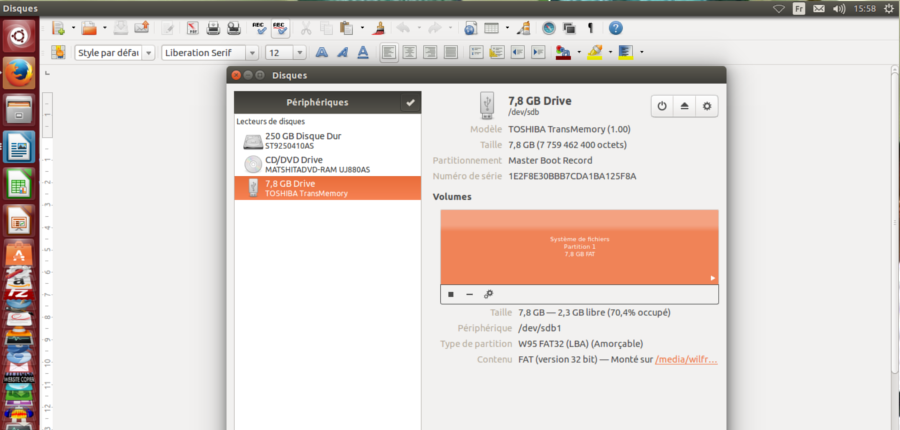Screen dimensions: 900x430
Task: Toggle formatting marks pilcrow
Action: click(x=589, y=28)
